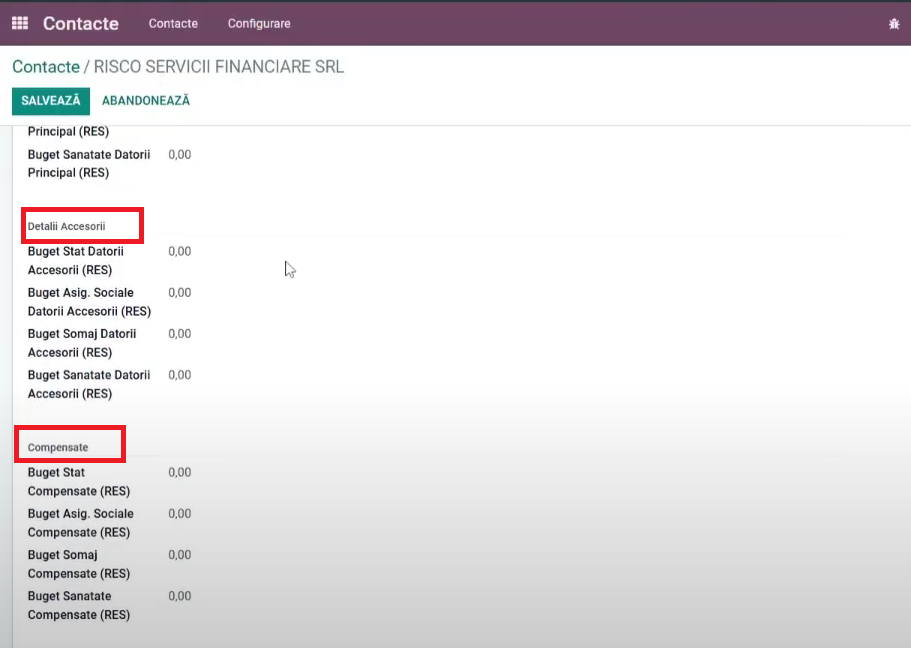Click the Compensate section heading
This screenshot has height=648, width=911.
[x=58, y=447]
